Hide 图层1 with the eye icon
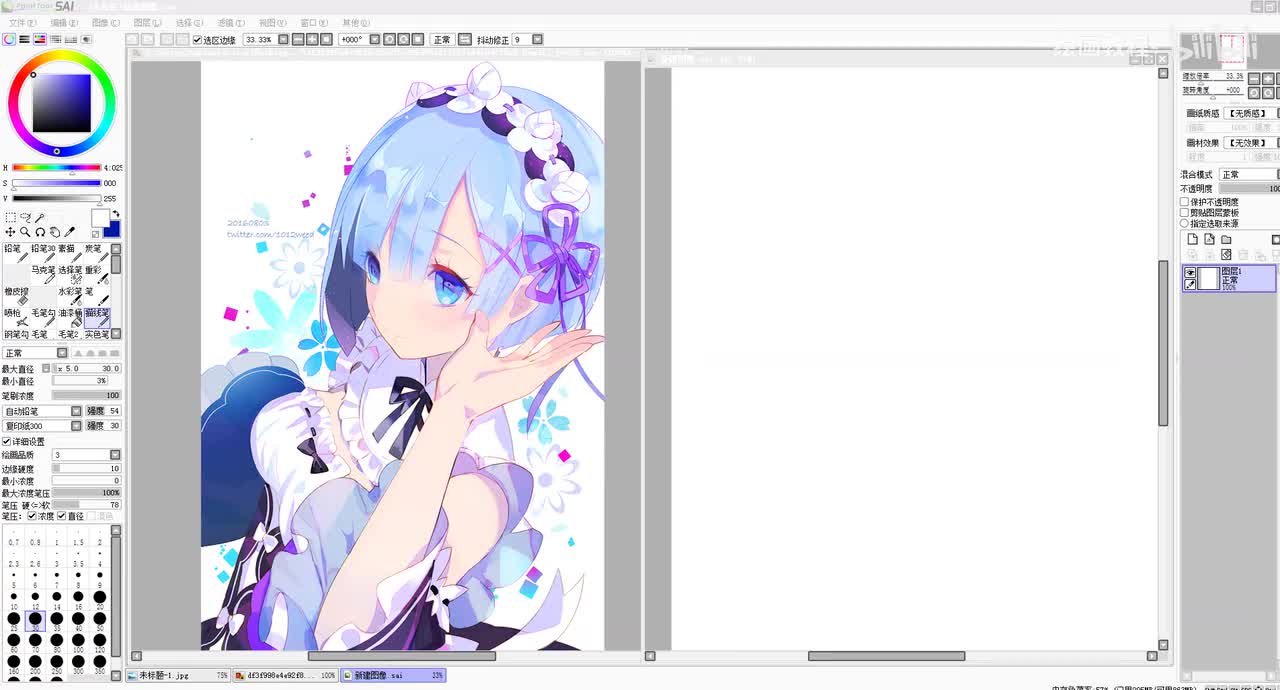The height and width of the screenshot is (690, 1280). (1190, 272)
